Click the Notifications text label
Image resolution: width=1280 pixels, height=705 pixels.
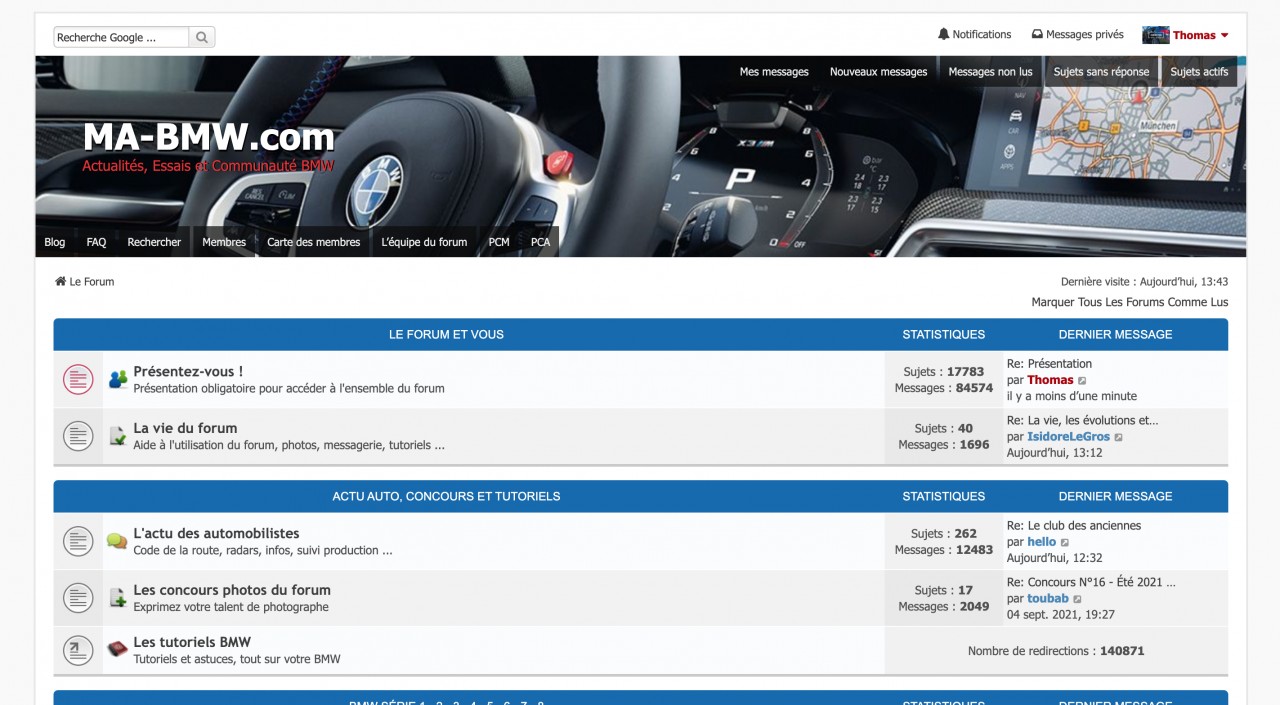pos(982,34)
